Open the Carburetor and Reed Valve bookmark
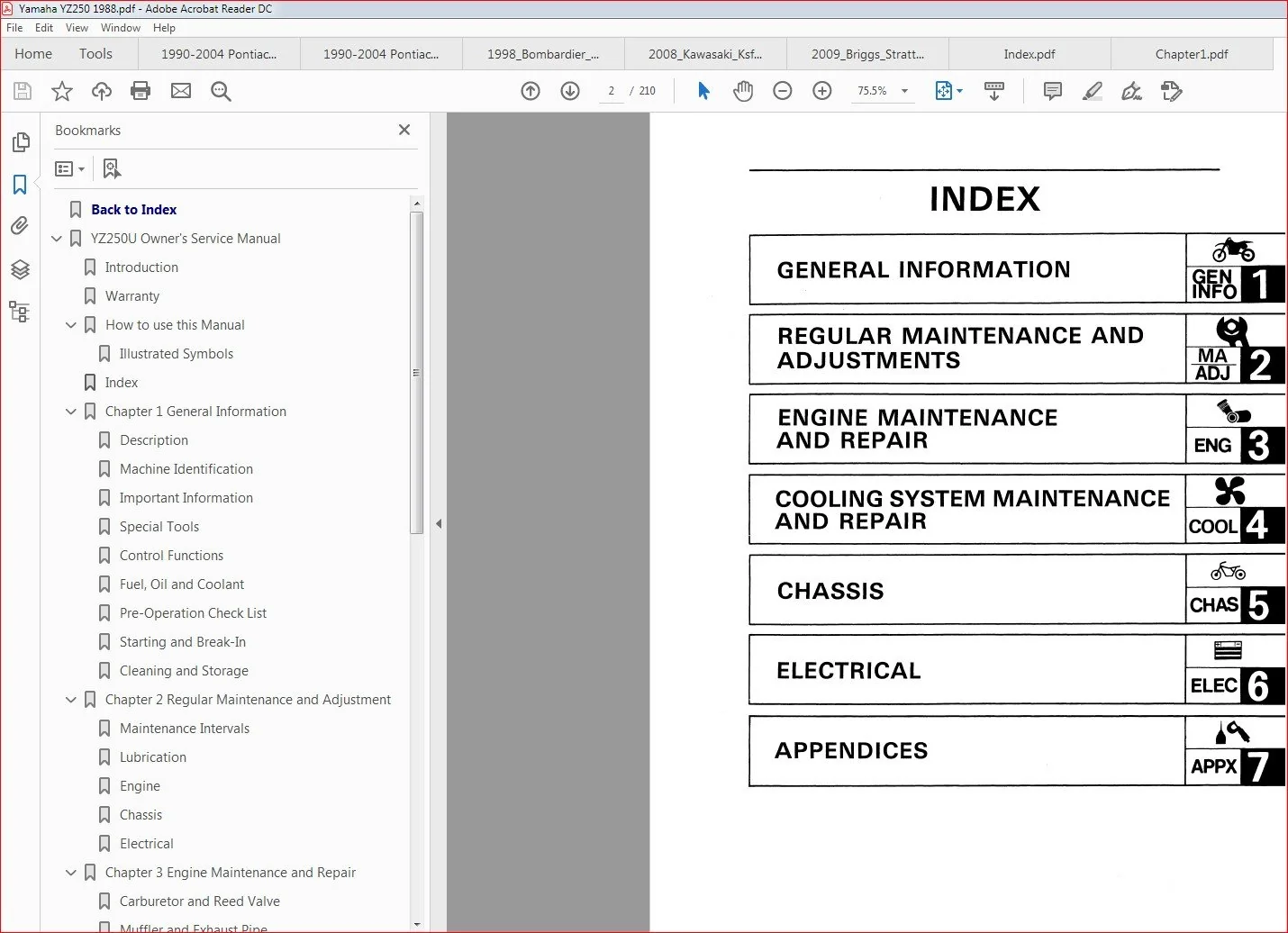Image resolution: width=1288 pixels, height=933 pixels. click(200, 901)
